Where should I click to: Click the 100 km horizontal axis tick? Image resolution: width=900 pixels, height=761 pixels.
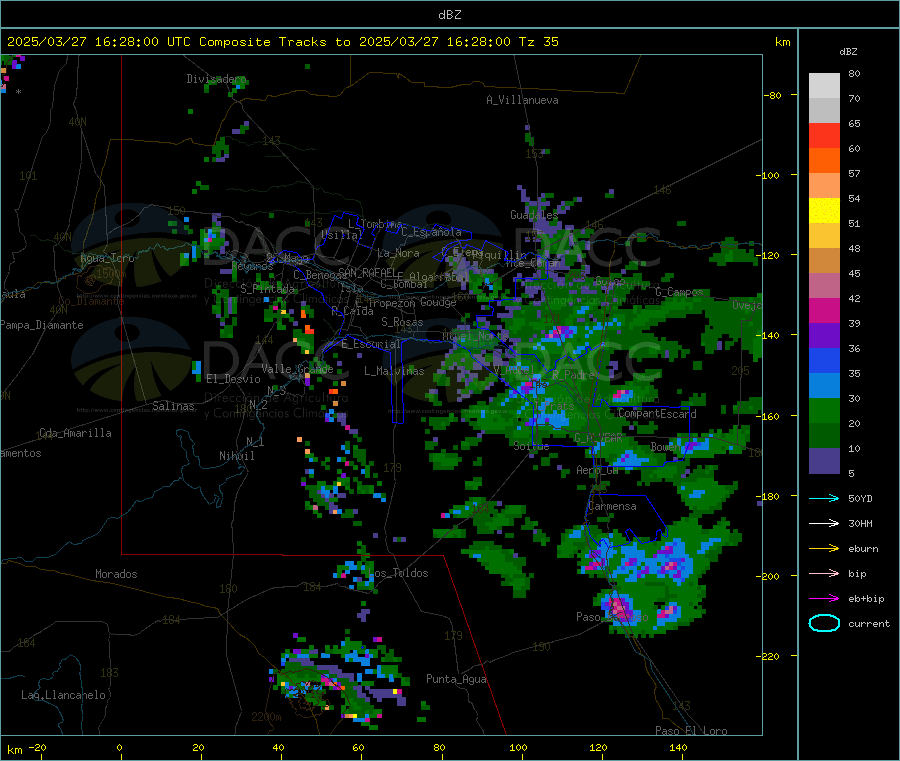pyautogui.click(x=518, y=747)
